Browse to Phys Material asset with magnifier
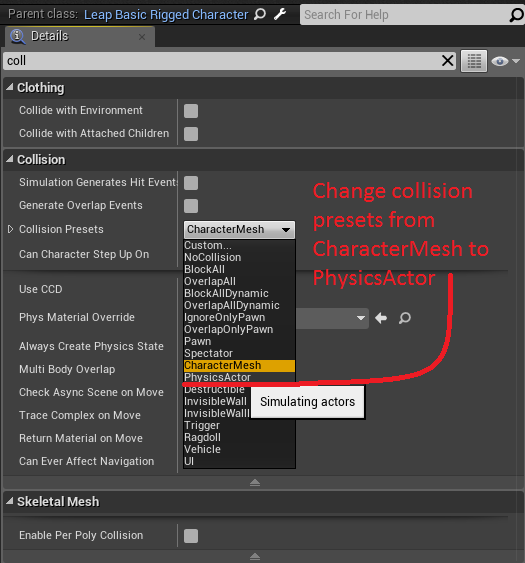 (x=405, y=318)
